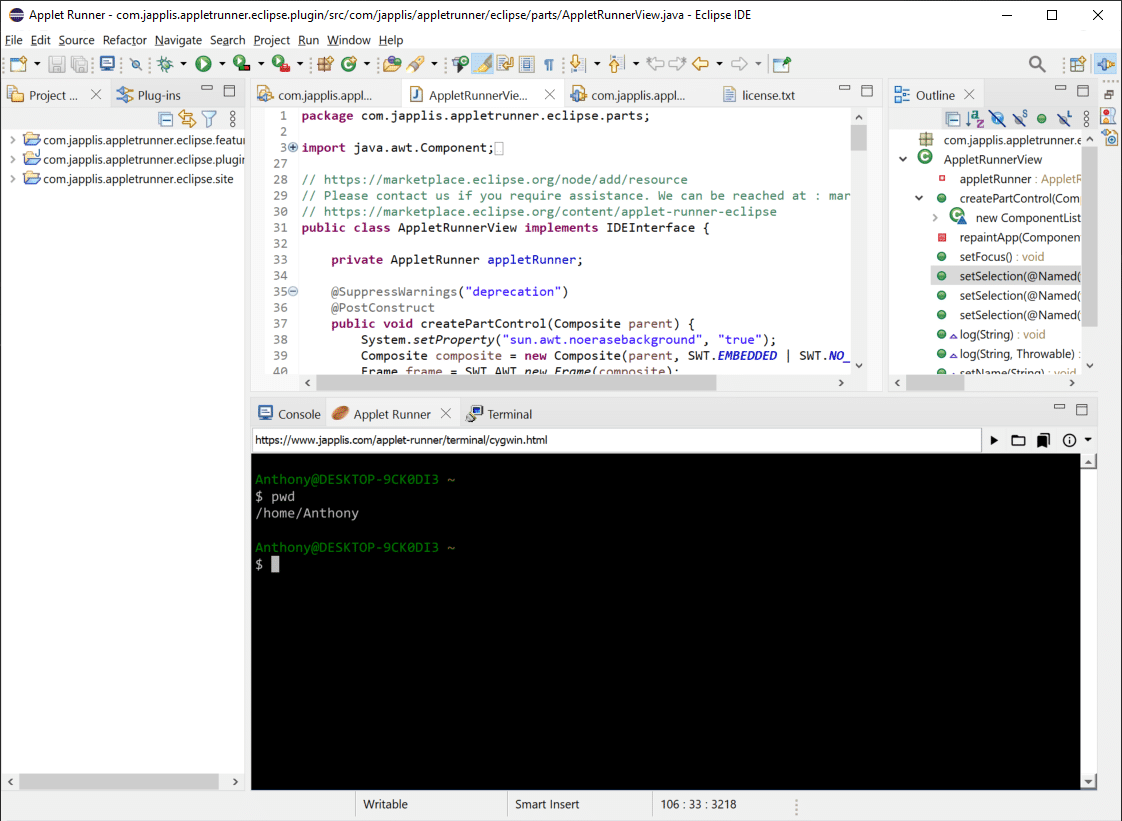The width and height of the screenshot is (1122, 821).
Task: Click the New Java Package icon
Action: coord(326,64)
